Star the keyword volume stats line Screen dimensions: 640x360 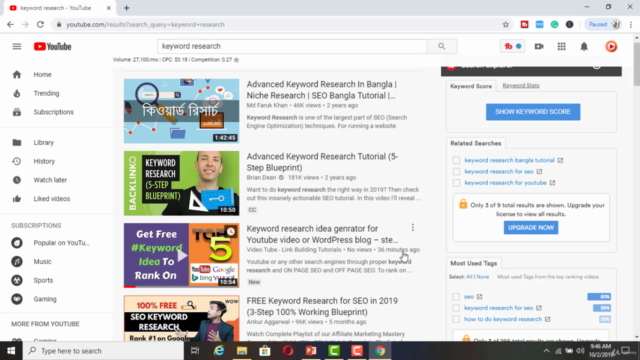(x=236, y=60)
